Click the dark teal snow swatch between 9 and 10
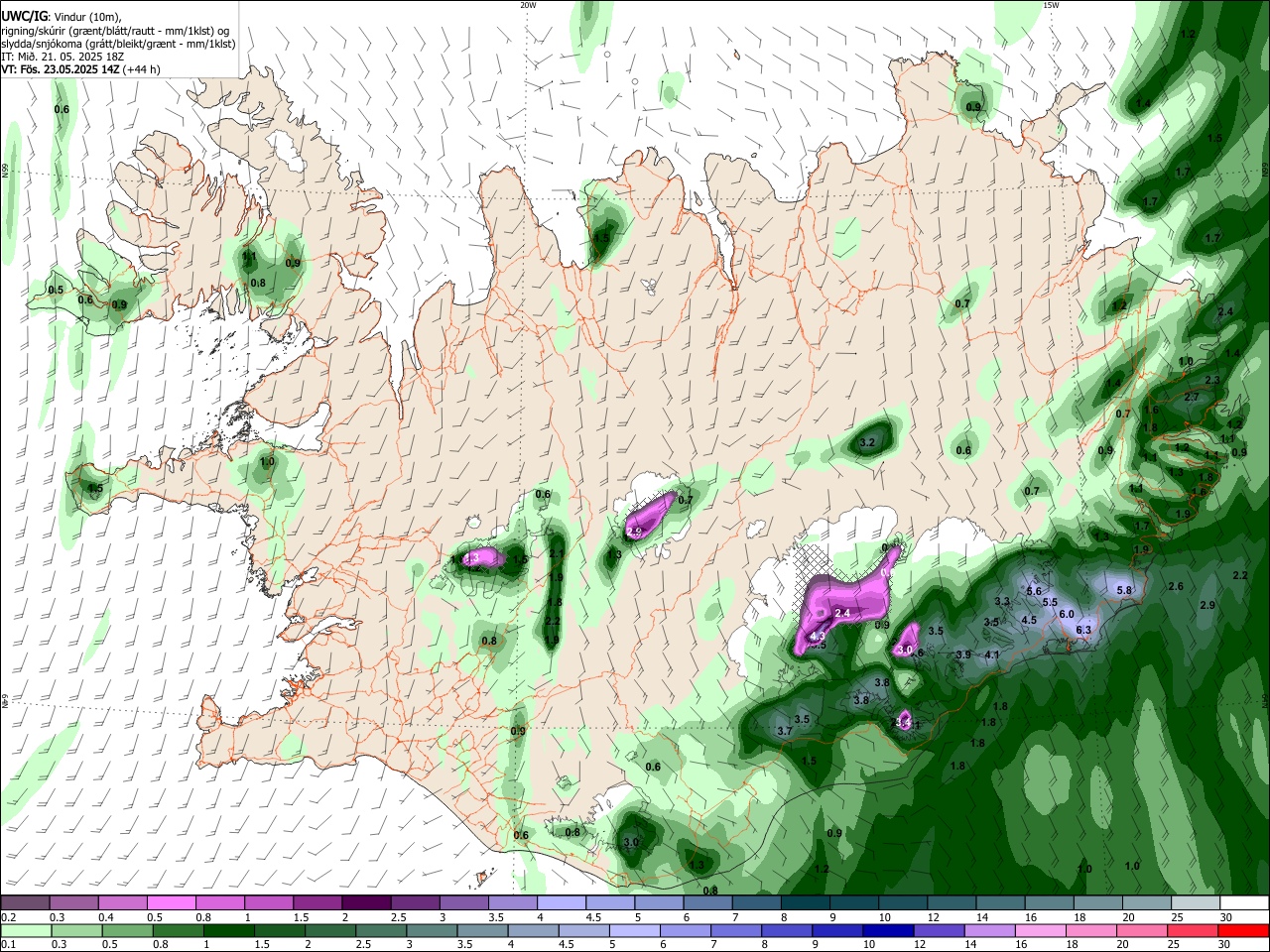 pos(853,903)
